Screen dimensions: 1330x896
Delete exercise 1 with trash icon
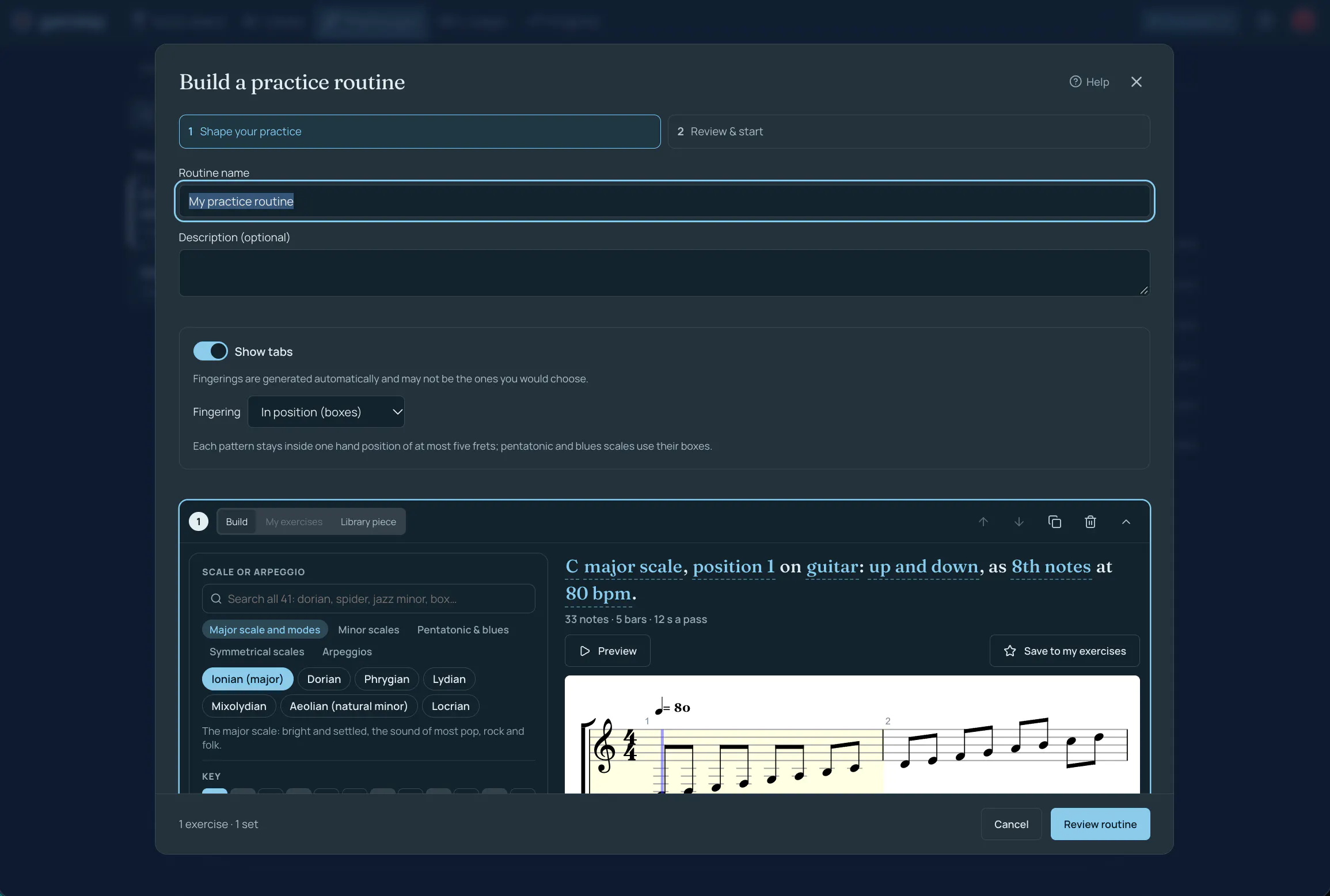pyautogui.click(x=1090, y=522)
